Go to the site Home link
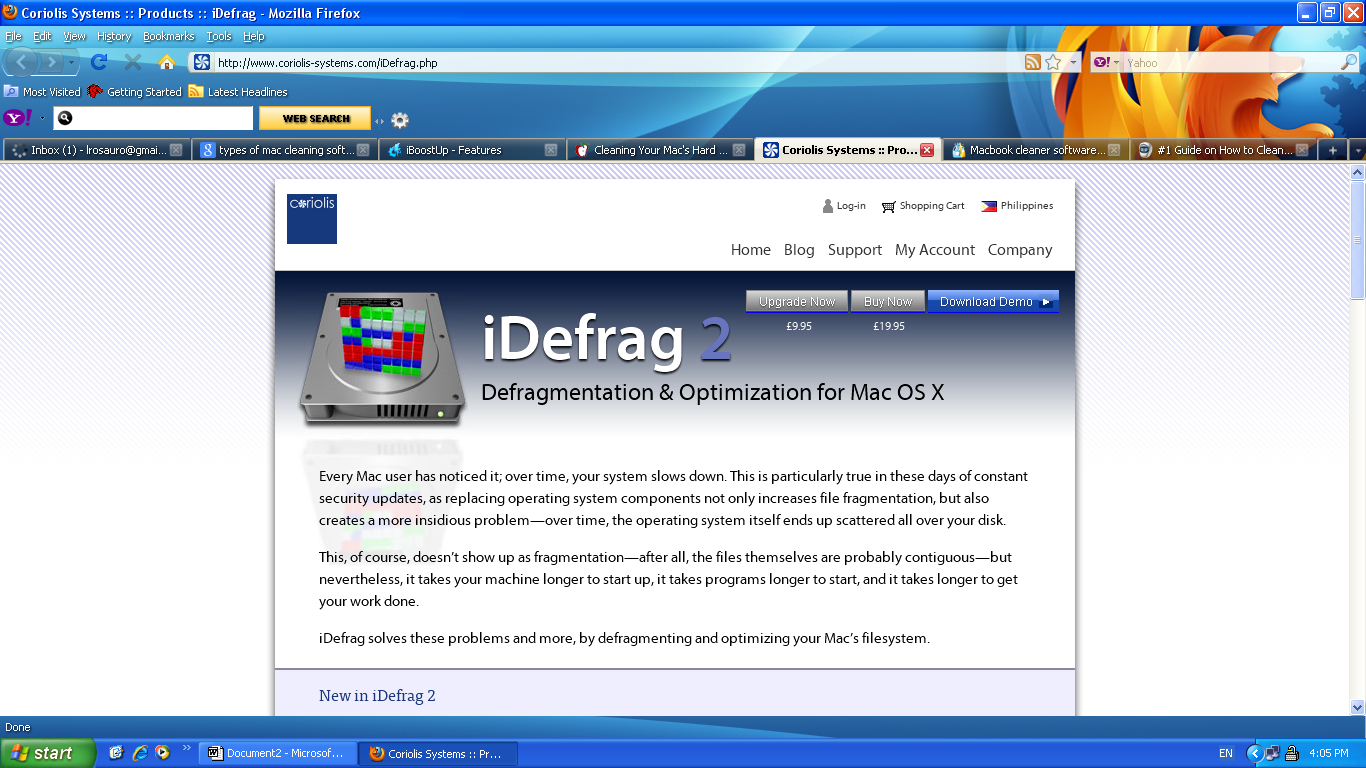 tap(751, 250)
